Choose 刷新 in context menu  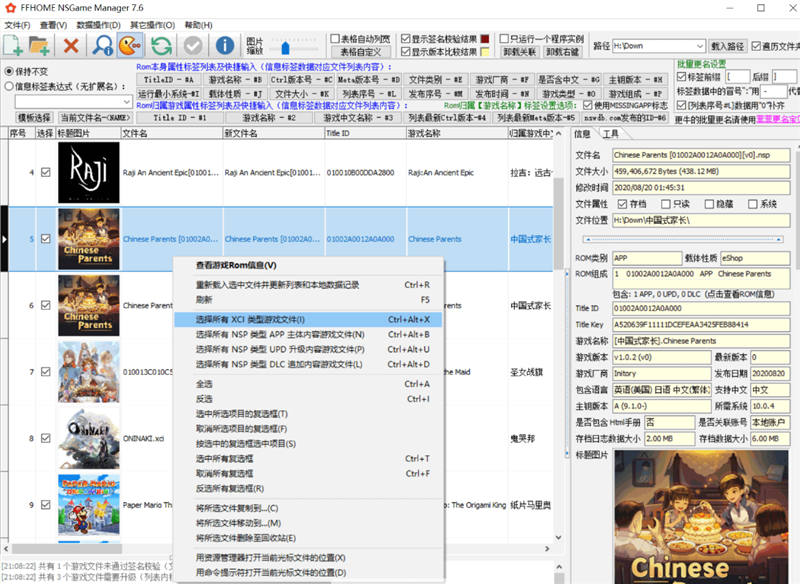pos(308,299)
